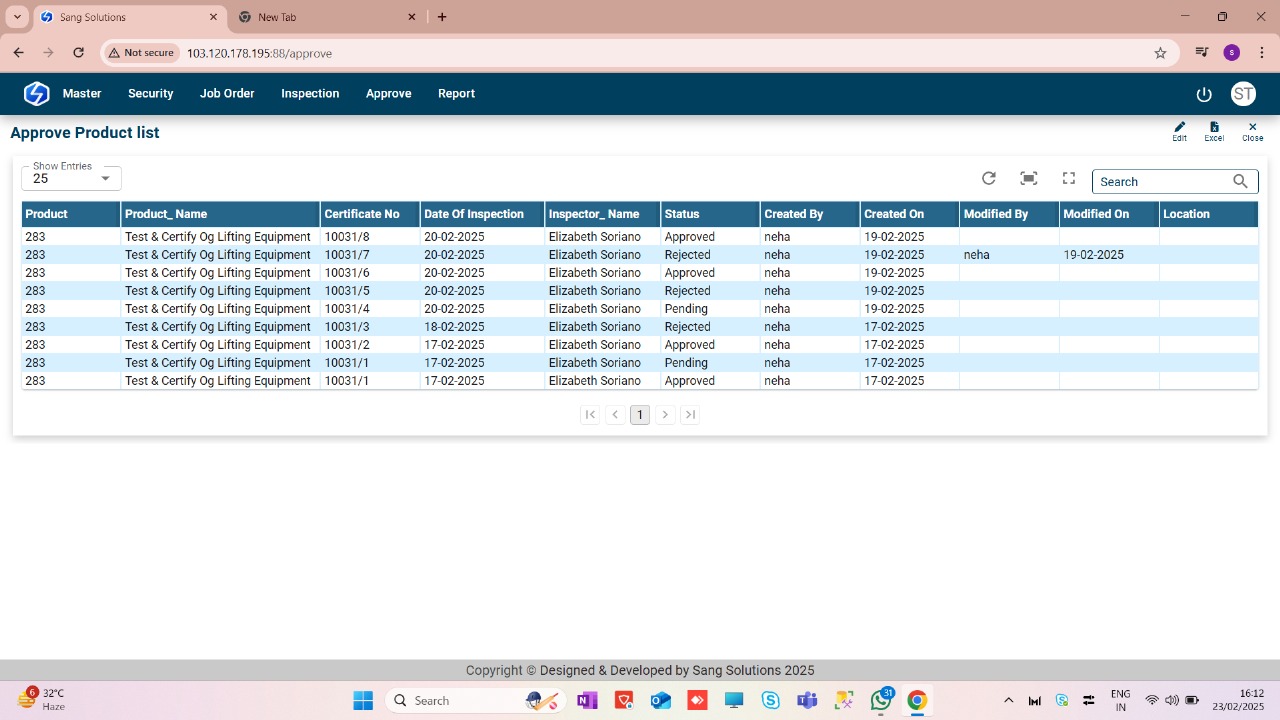Click the power logout icon

click(1204, 94)
